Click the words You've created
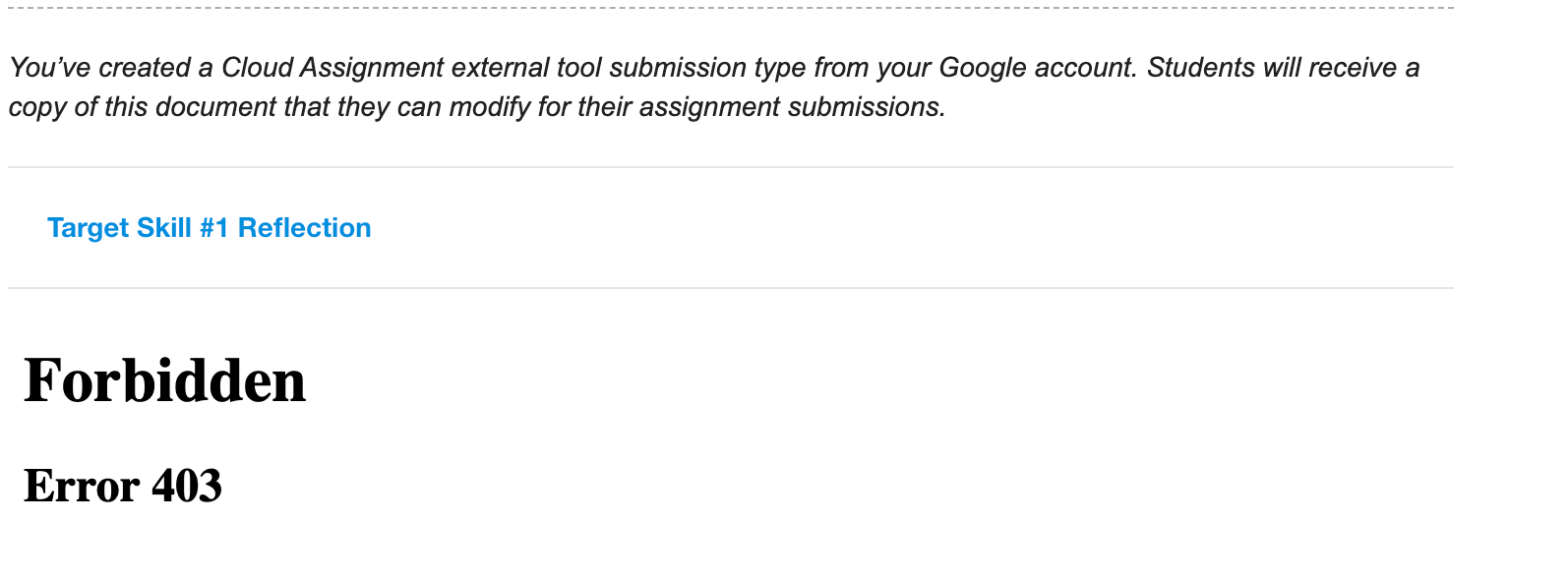 (99, 68)
